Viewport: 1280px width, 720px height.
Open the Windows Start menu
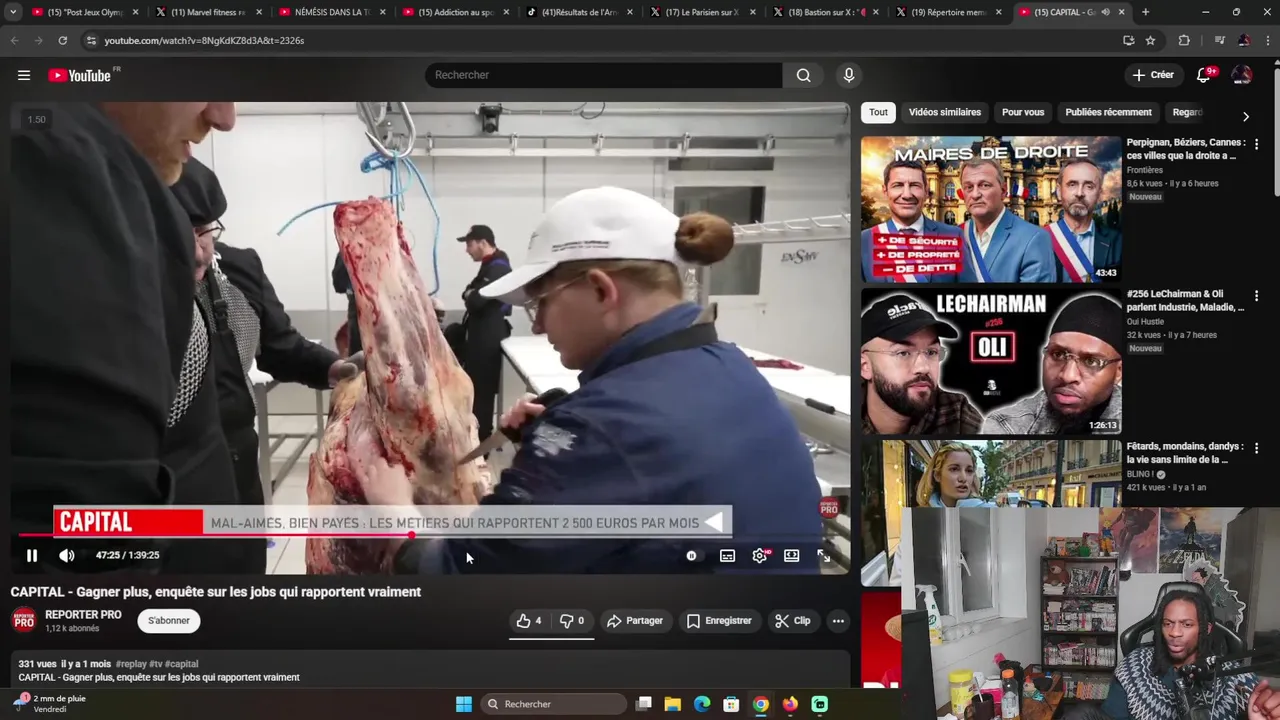pyautogui.click(x=464, y=704)
